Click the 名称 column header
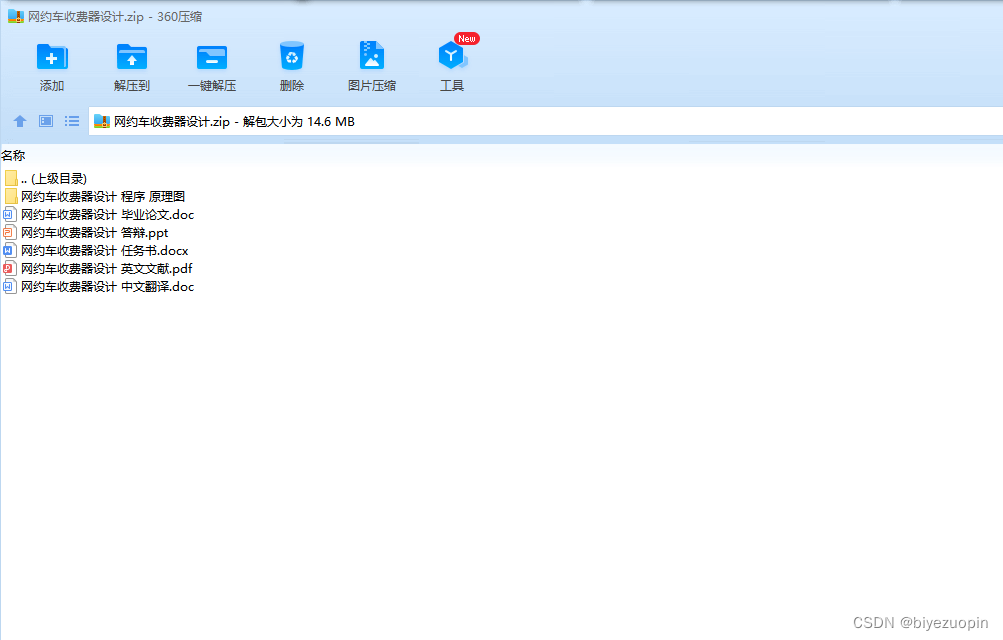1003x640 pixels. tap(13, 155)
